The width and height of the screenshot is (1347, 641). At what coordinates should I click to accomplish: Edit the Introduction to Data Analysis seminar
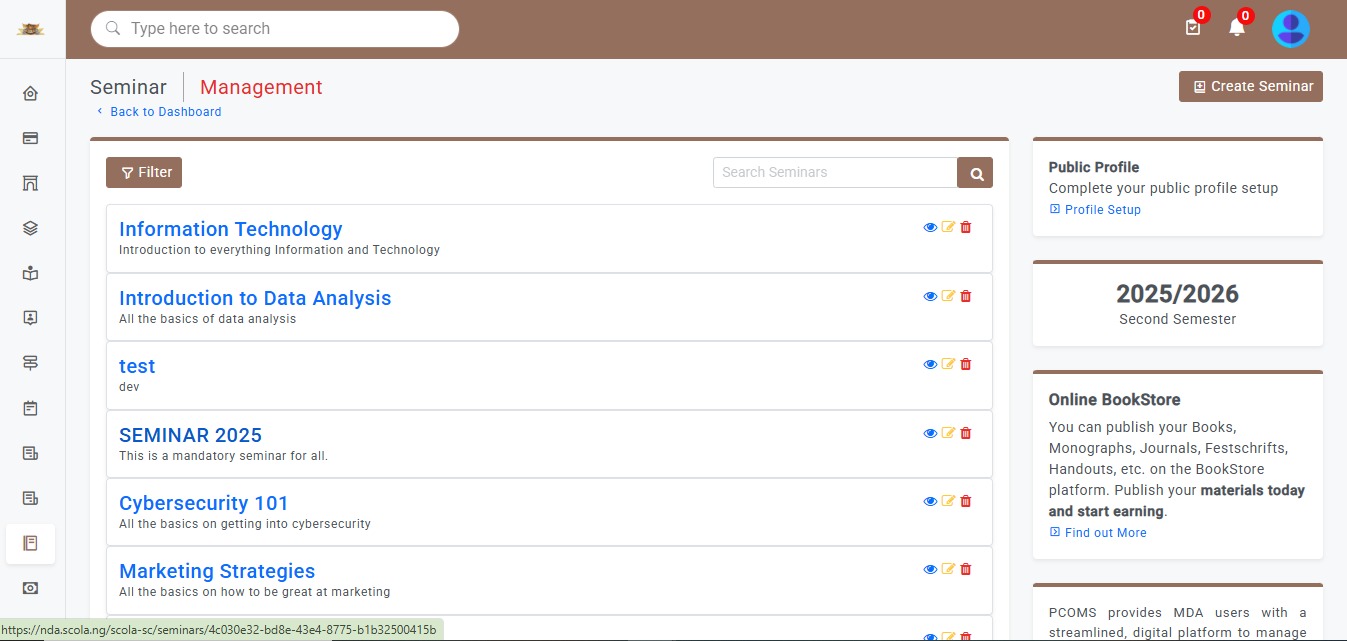point(948,296)
